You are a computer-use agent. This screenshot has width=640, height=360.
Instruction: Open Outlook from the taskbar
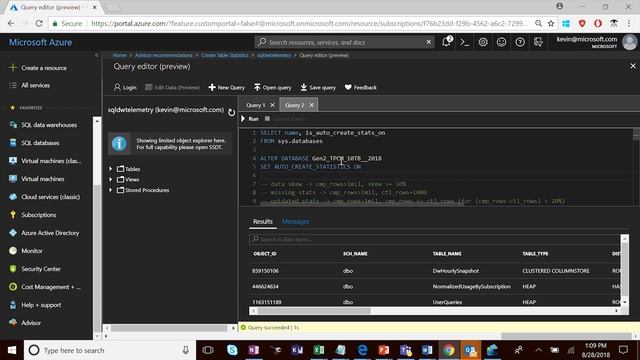coord(470,350)
